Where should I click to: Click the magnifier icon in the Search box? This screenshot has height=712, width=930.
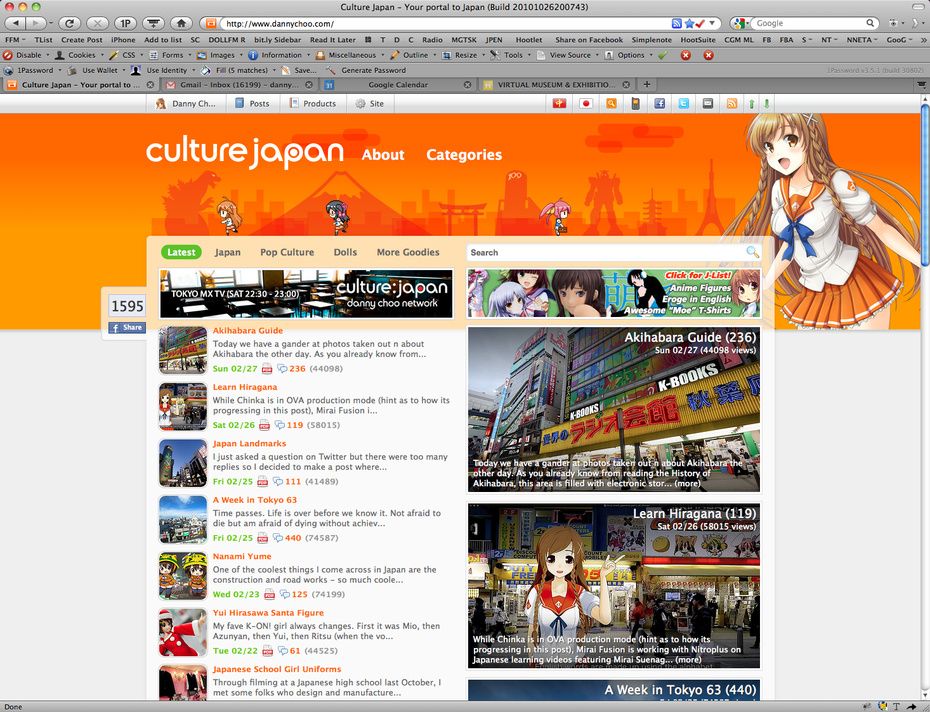752,252
